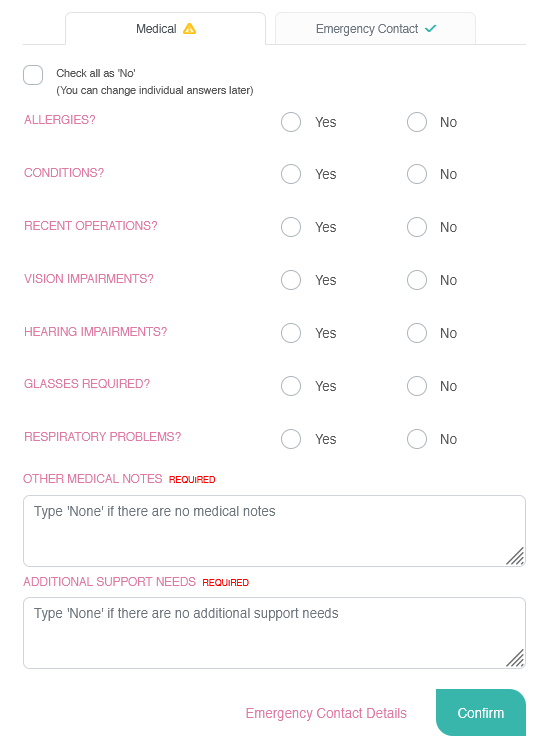Follow the Emergency Contact Details link
The image size is (548, 751).
point(326,713)
